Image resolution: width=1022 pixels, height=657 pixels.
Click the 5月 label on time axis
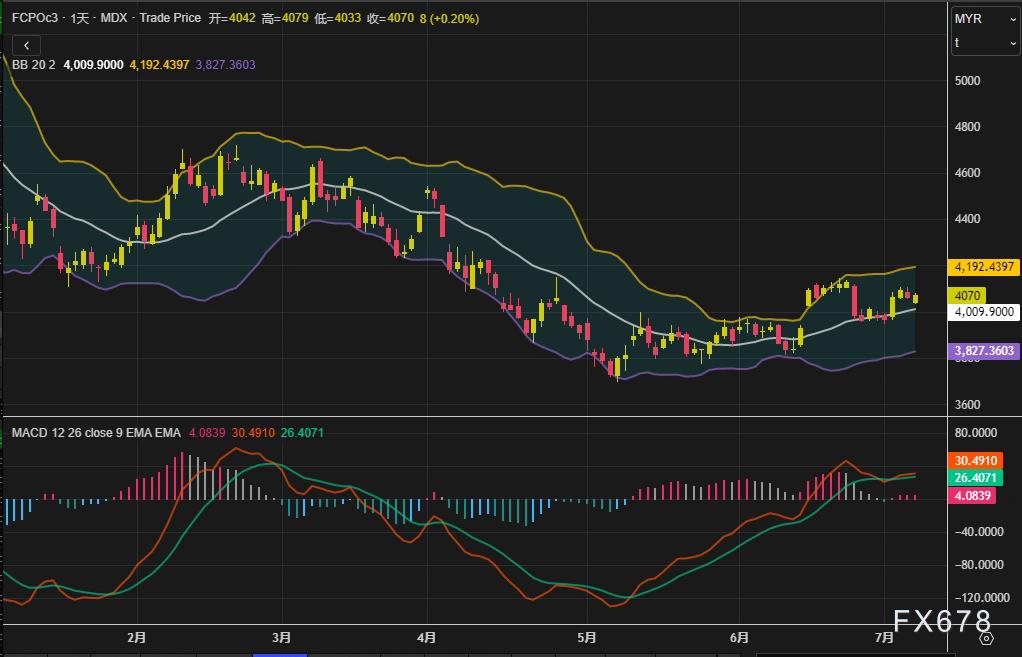586,637
